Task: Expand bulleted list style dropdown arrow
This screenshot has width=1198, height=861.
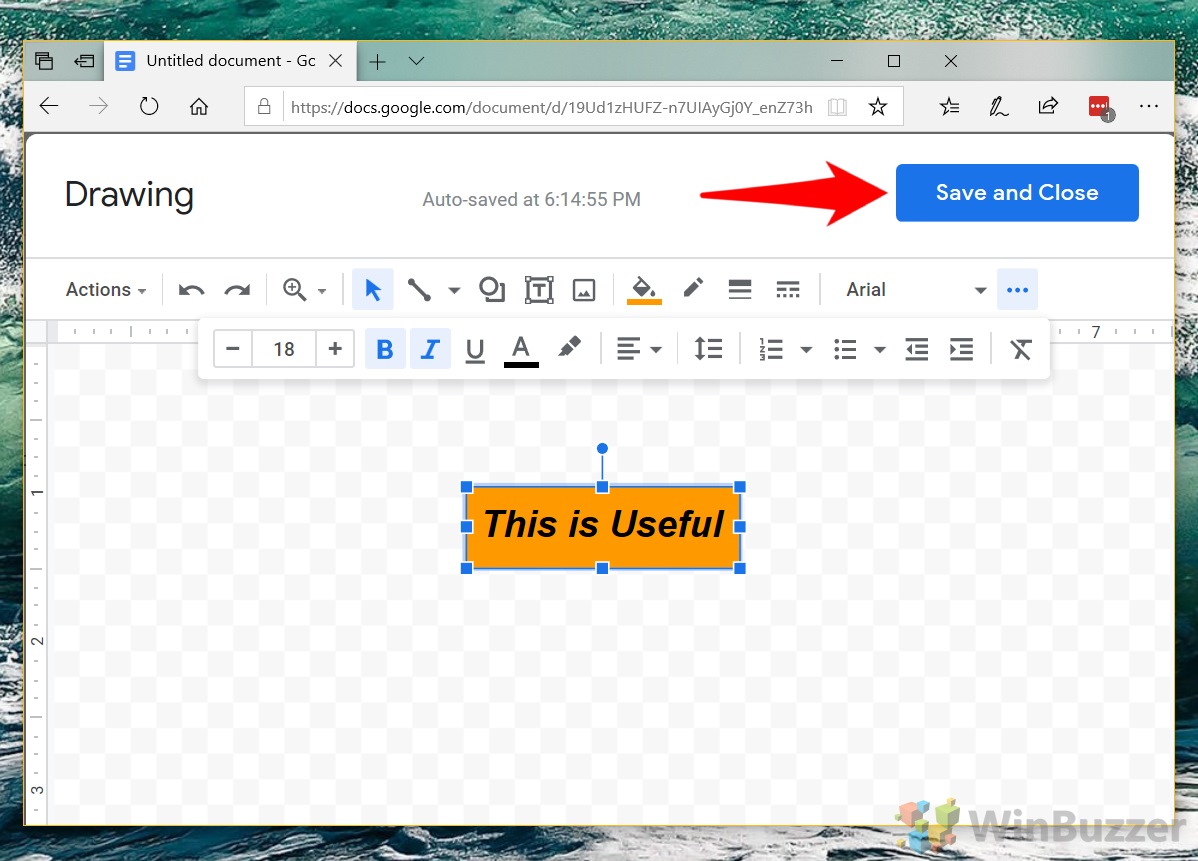Action: pyautogui.click(x=879, y=350)
